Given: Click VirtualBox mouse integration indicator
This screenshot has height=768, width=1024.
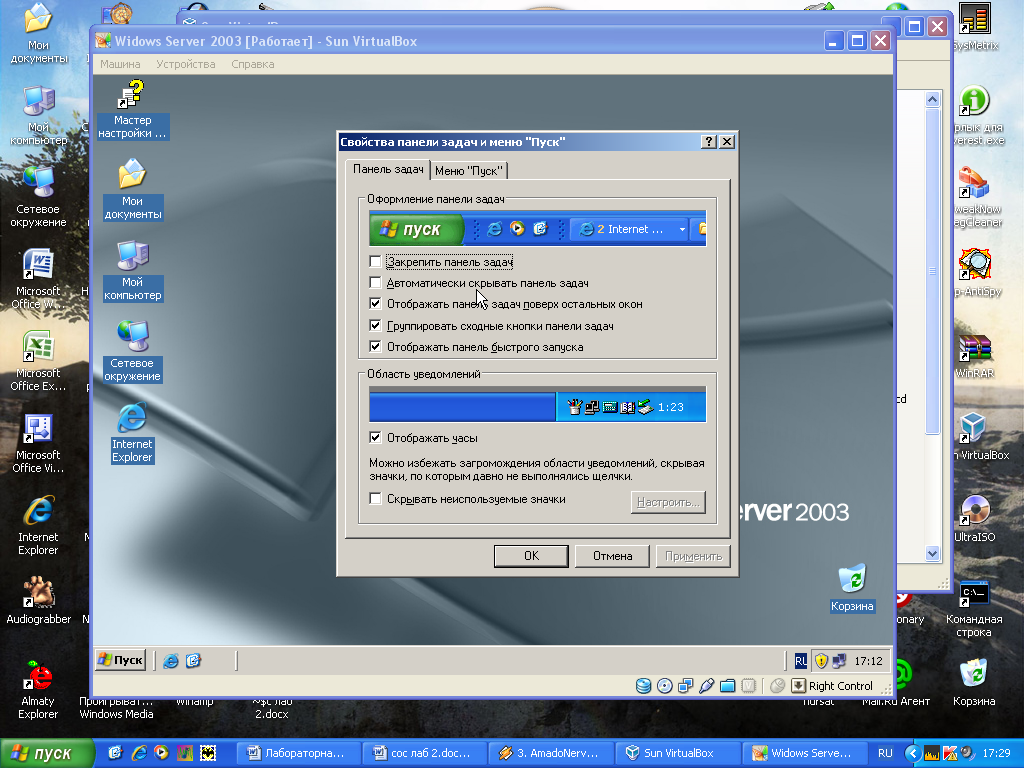Looking at the screenshot, I should point(777,686).
